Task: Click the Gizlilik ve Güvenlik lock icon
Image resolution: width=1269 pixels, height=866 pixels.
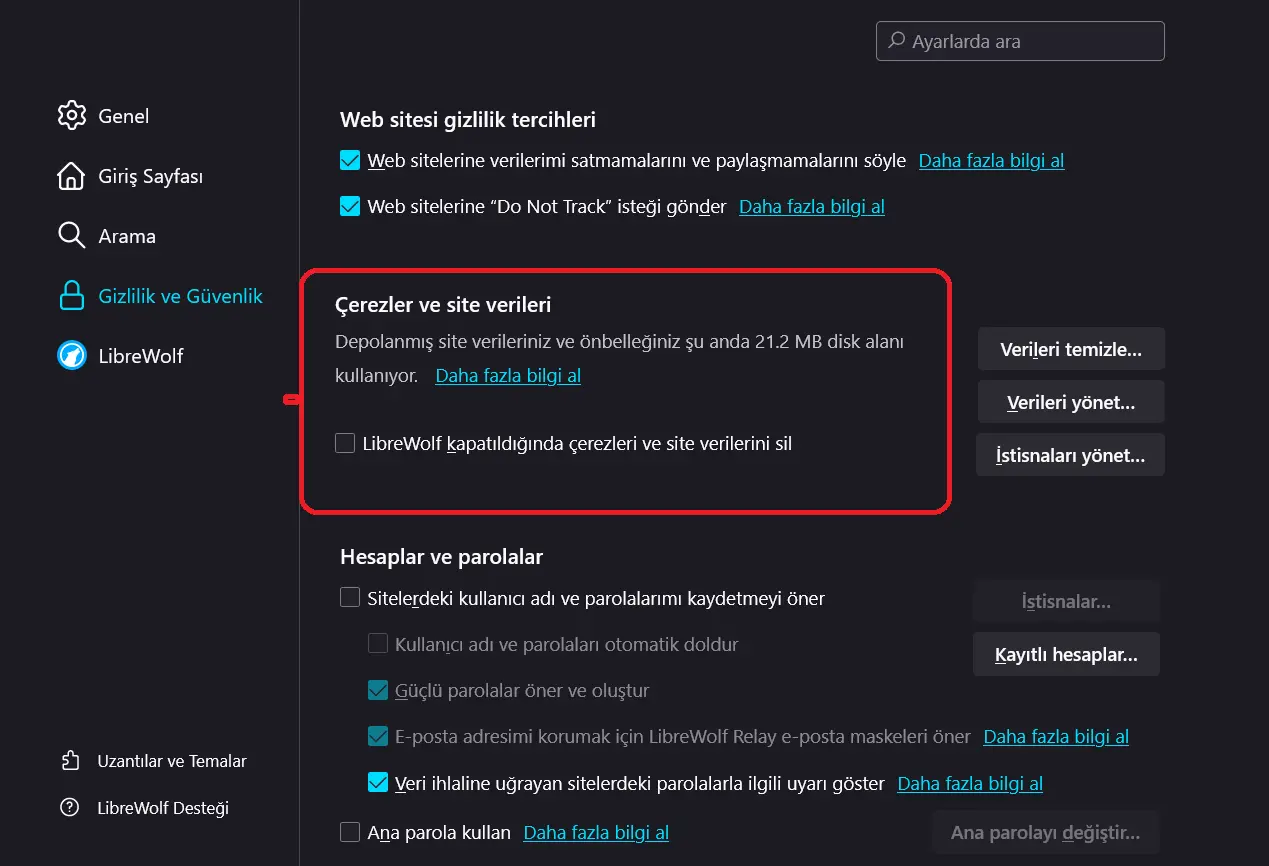Action: [x=72, y=296]
